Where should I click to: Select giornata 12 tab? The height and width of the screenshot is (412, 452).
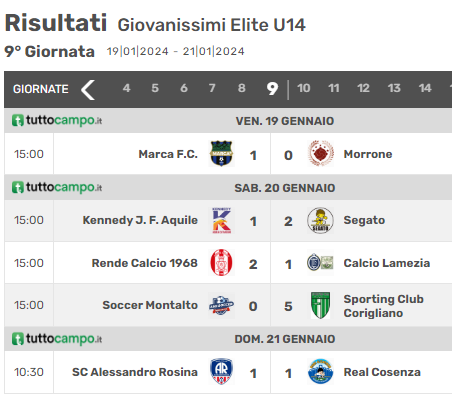pos(363,88)
